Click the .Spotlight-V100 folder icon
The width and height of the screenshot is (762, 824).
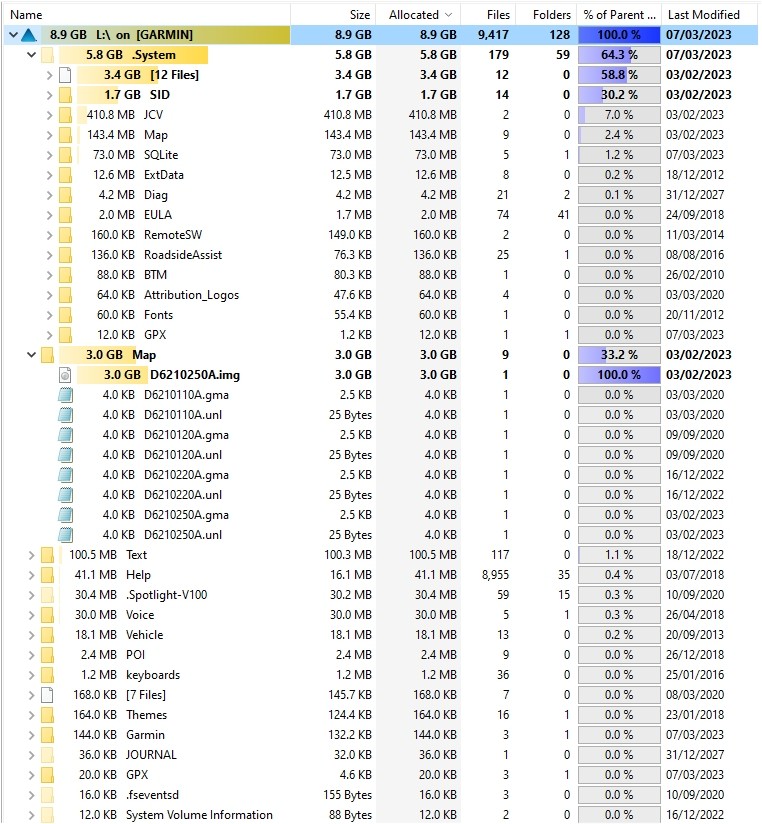[47, 595]
